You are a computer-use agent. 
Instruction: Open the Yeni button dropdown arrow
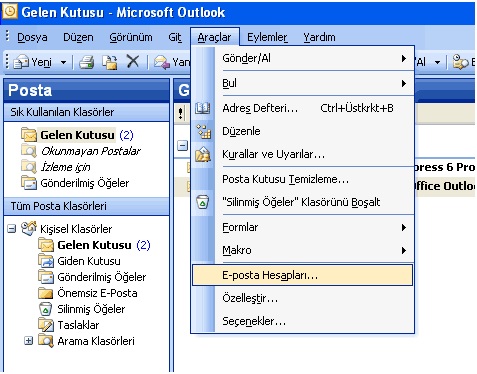click(x=63, y=62)
